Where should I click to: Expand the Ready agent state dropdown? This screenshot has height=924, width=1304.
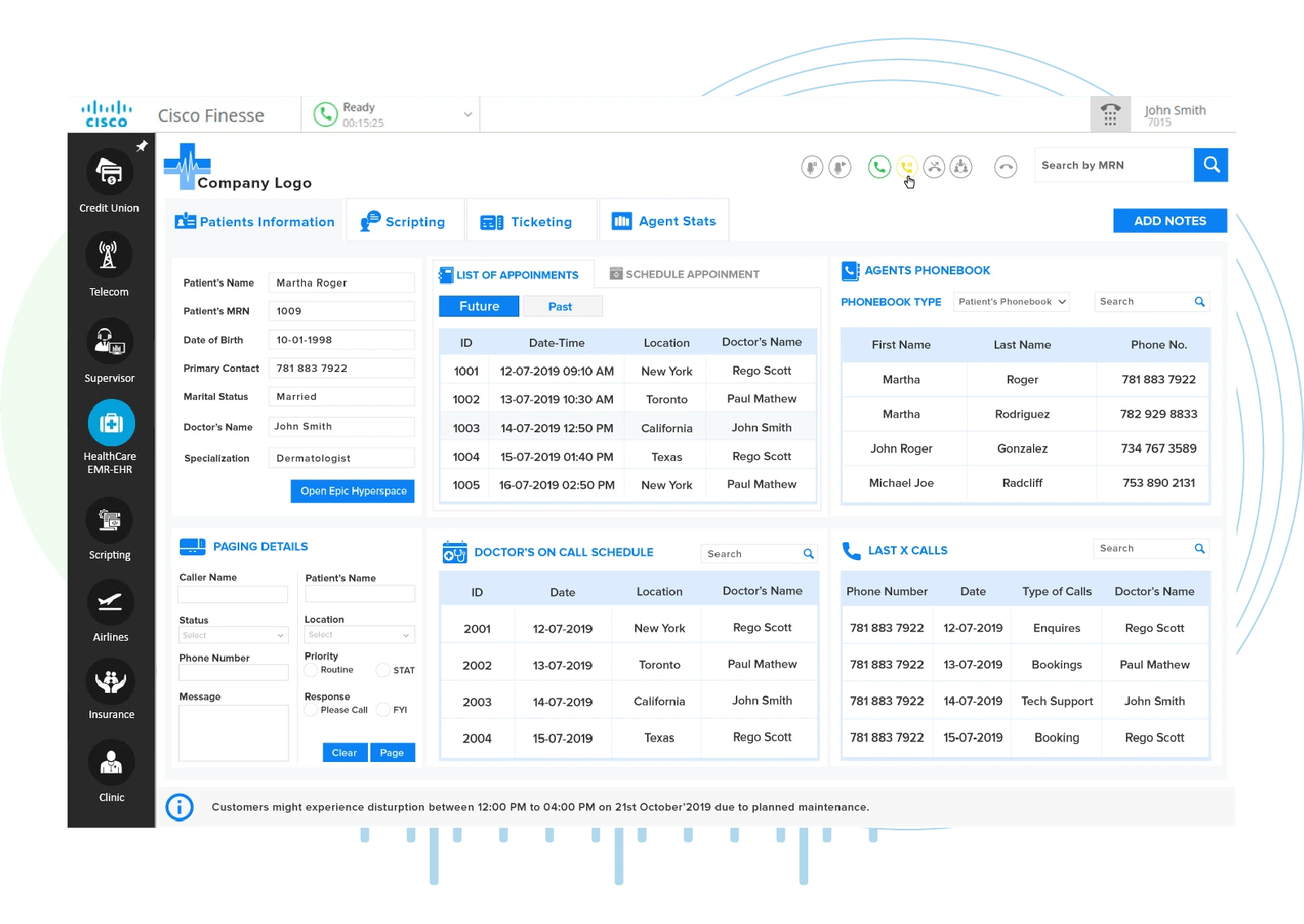(x=468, y=115)
